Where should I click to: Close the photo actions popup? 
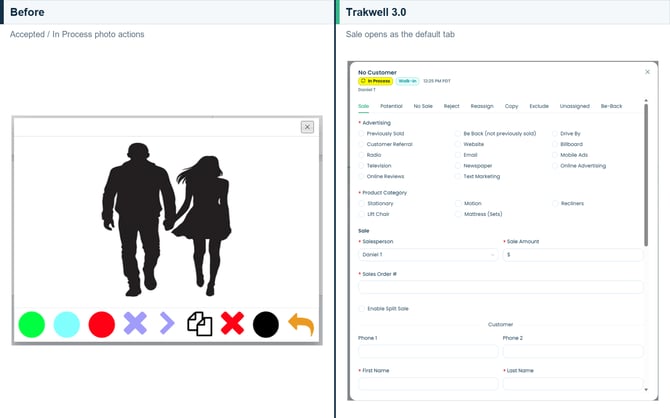tap(307, 127)
